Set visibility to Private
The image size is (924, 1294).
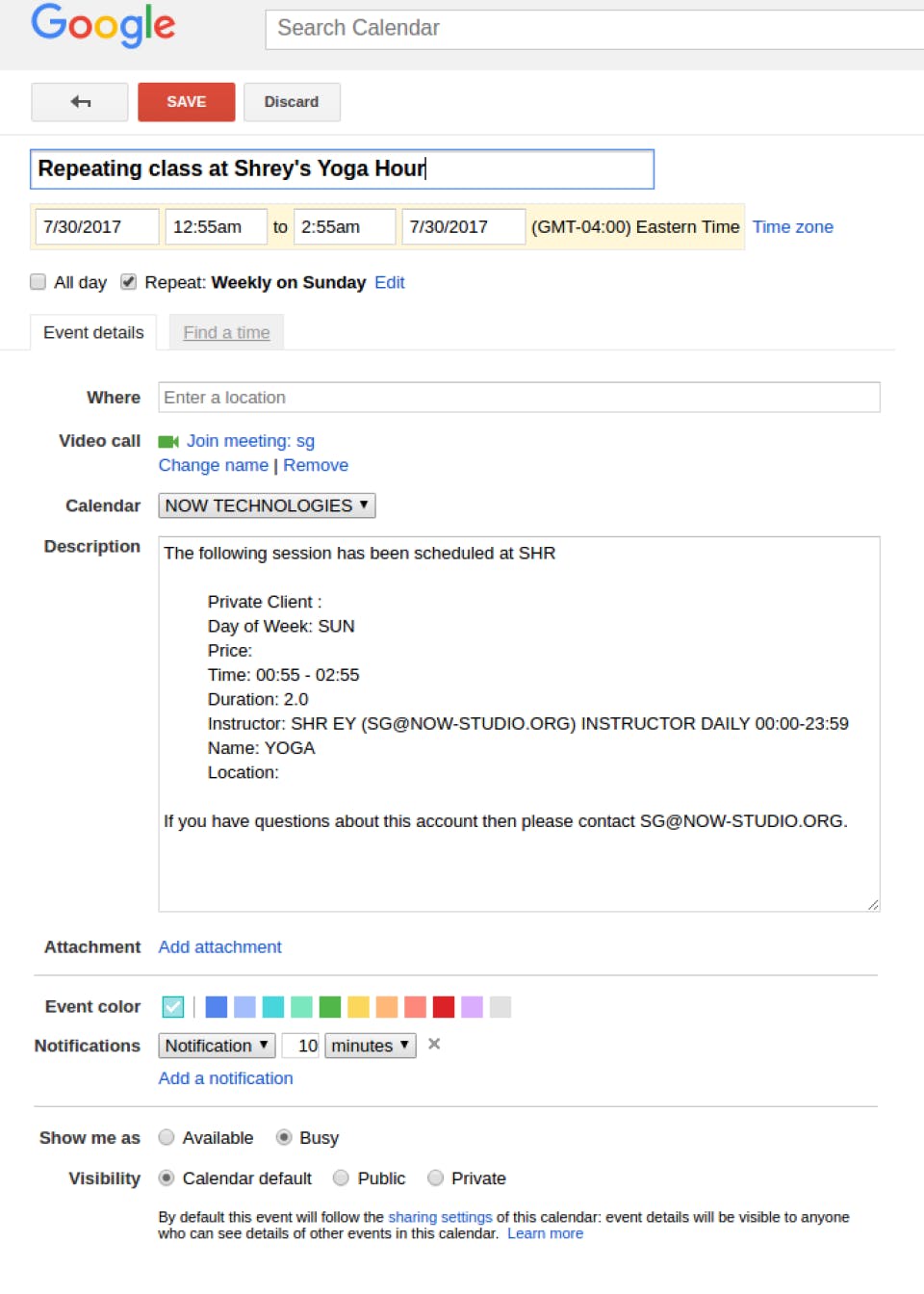coord(435,1178)
